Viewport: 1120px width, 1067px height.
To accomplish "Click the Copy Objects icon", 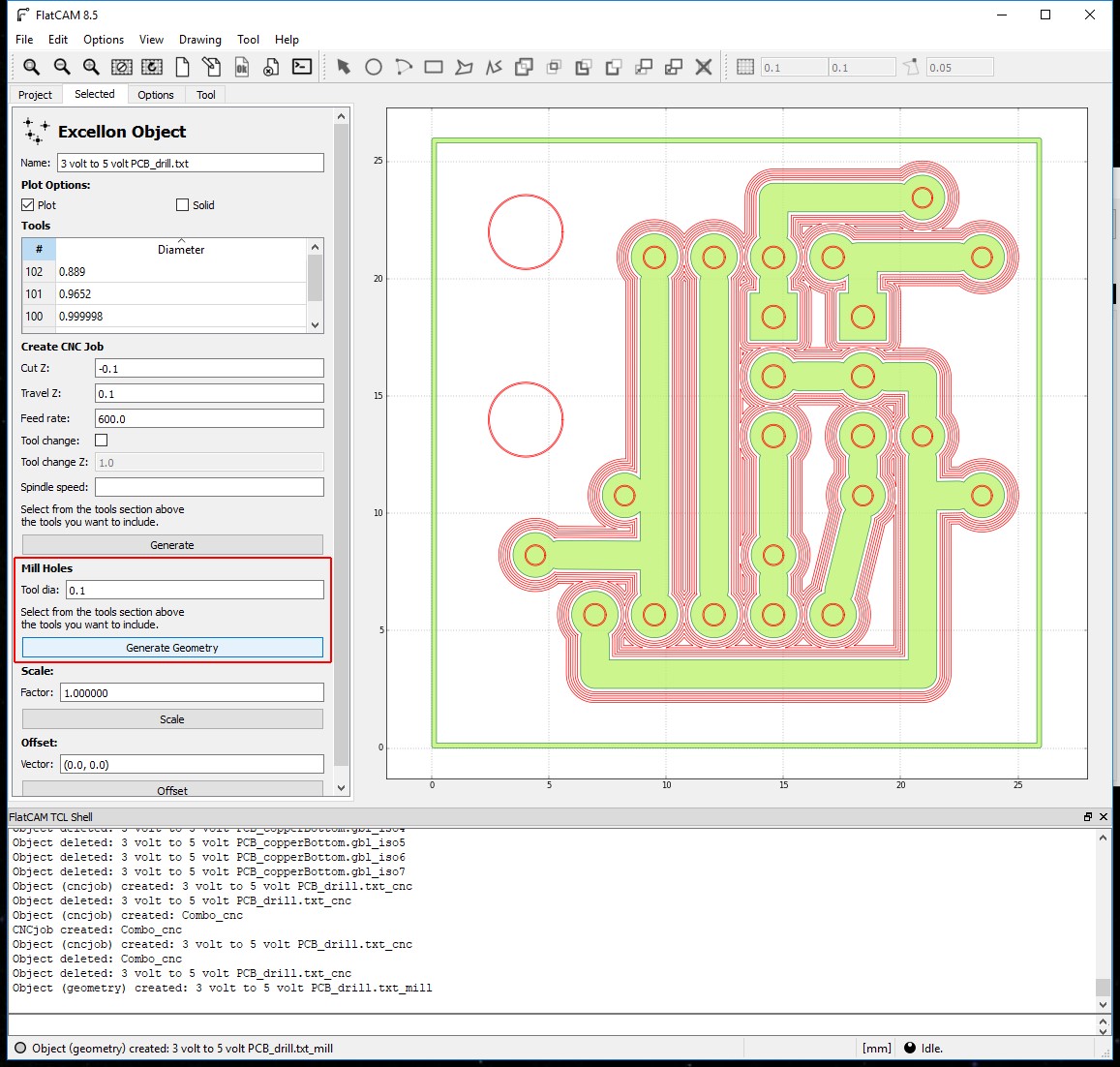I will [x=674, y=67].
